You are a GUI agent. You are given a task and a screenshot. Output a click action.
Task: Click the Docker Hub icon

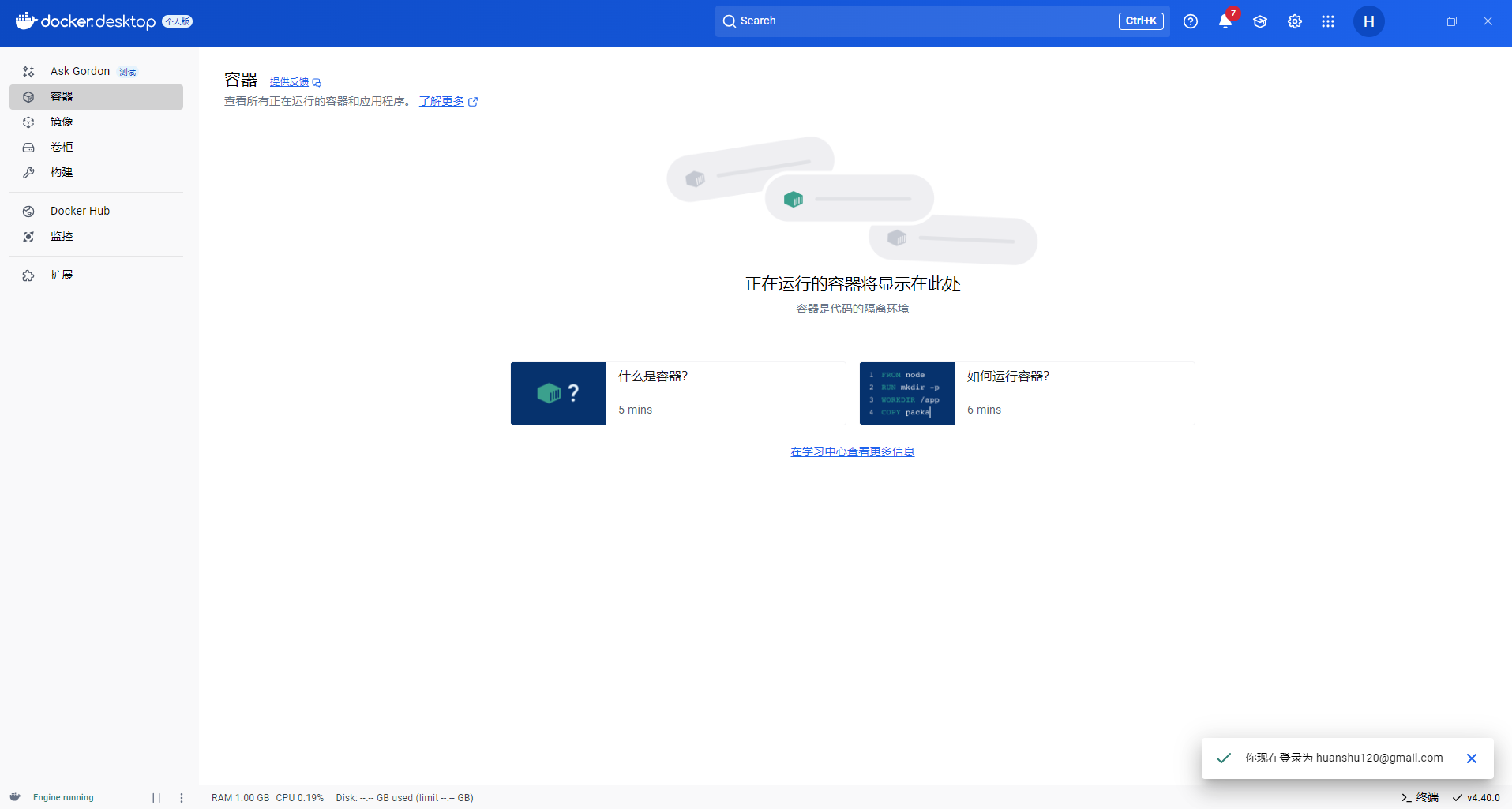click(28, 212)
